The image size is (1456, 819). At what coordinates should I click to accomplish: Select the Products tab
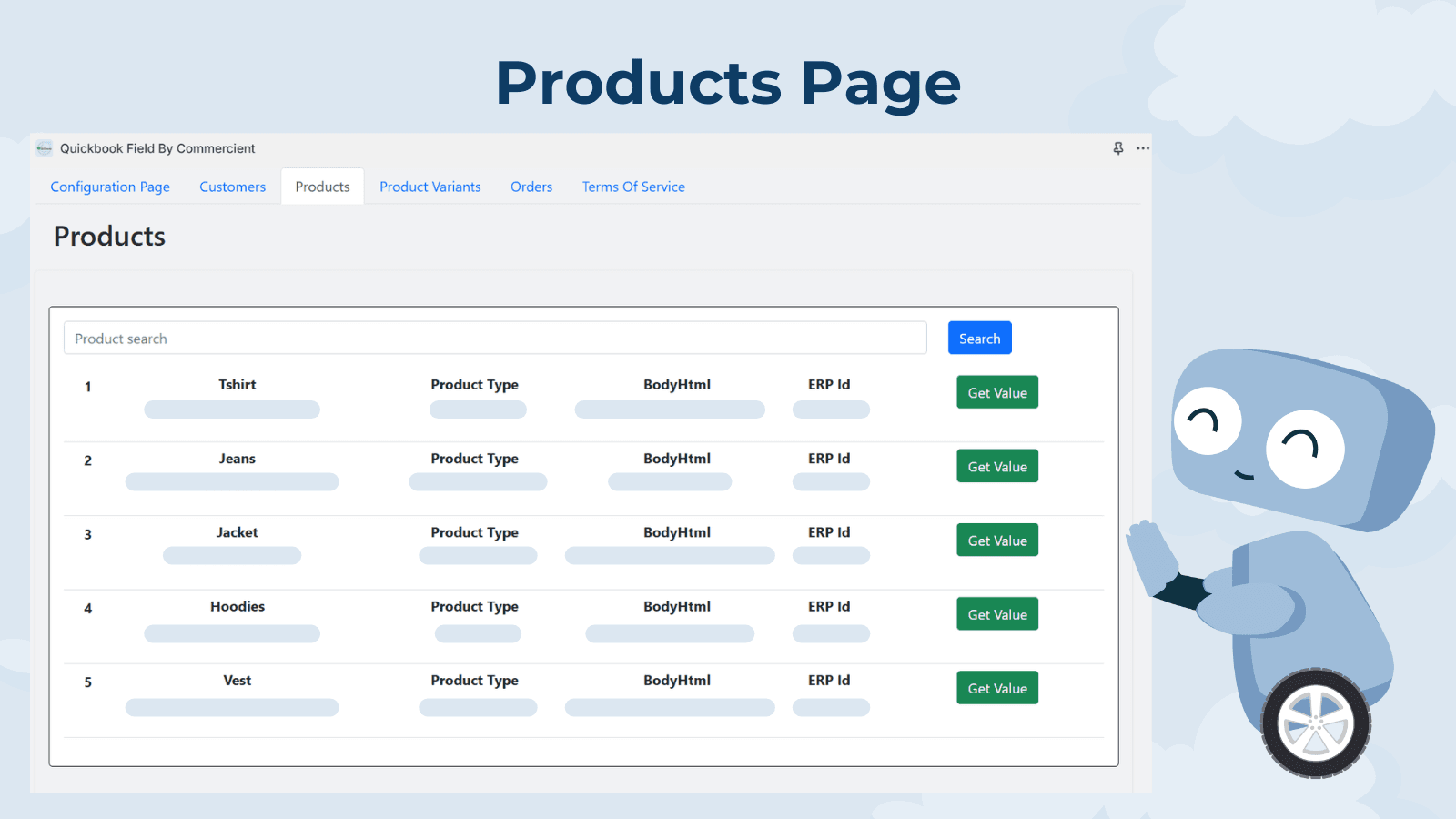pyautogui.click(x=322, y=187)
